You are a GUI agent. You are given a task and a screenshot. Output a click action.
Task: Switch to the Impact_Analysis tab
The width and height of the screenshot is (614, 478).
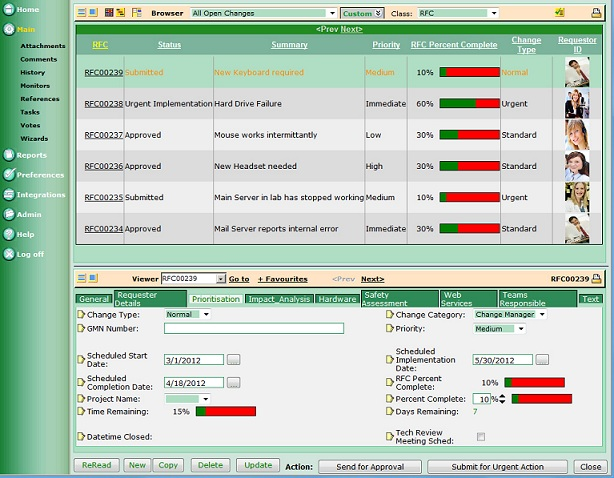coord(279,299)
